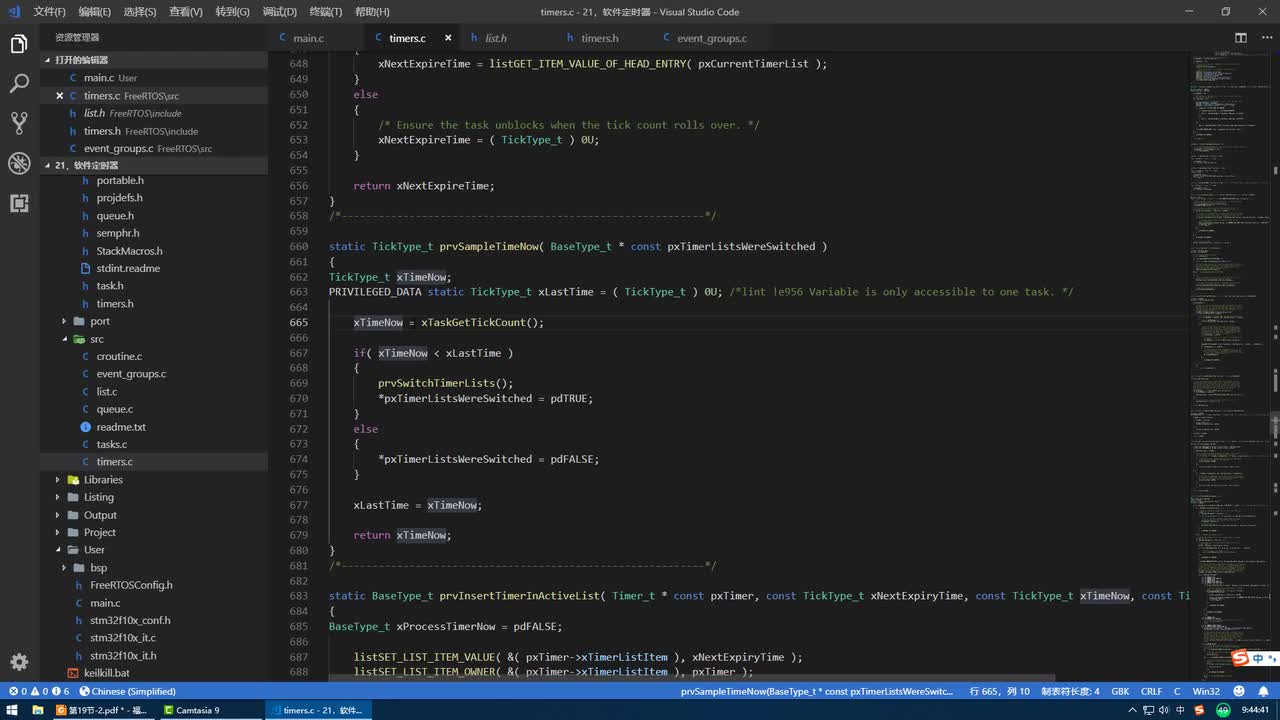Viewport: 1280px width, 720px height.
Task: Switch to the Camtasia 9 taskbar item
Action: (211, 710)
